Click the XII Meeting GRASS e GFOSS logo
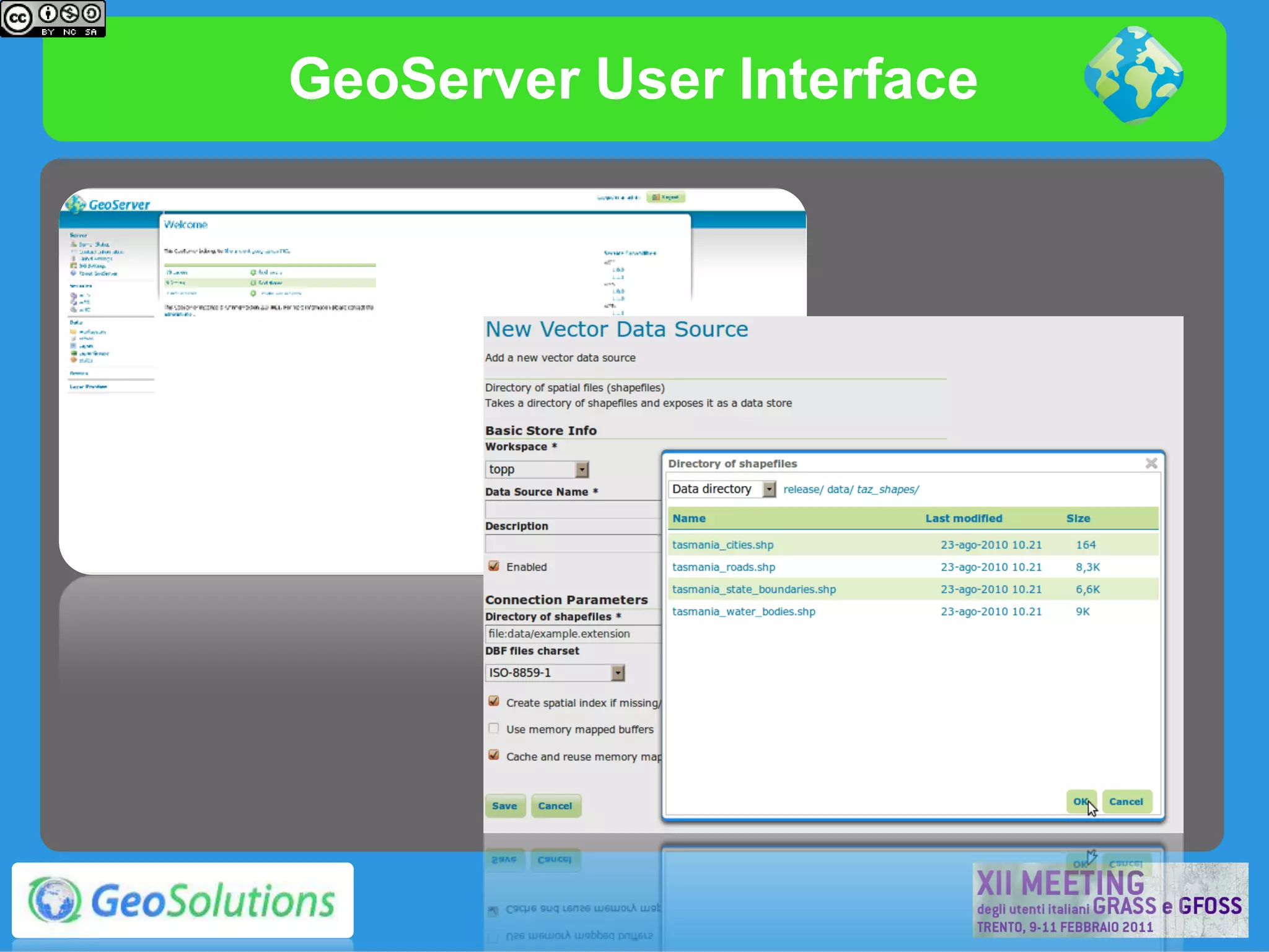Image resolution: width=1269 pixels, height=952 pixels. [x=1110, y=900]
